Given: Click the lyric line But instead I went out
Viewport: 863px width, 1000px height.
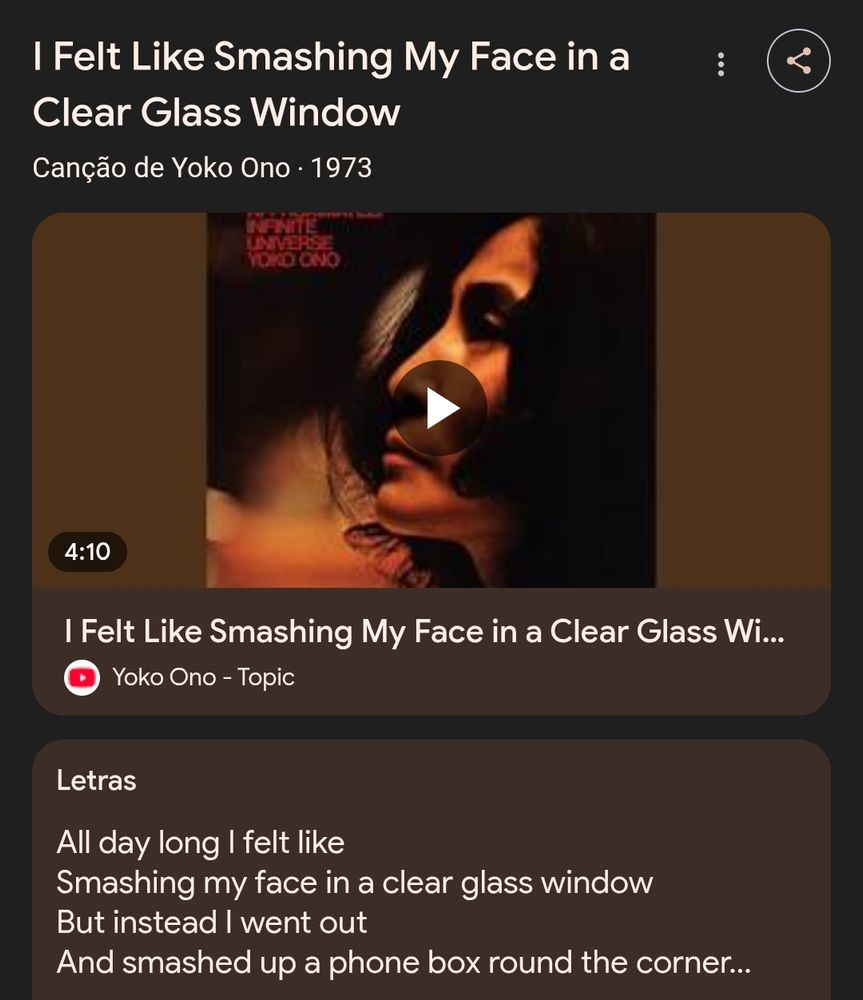Looking at the screenshot, I should click(212, 923).
